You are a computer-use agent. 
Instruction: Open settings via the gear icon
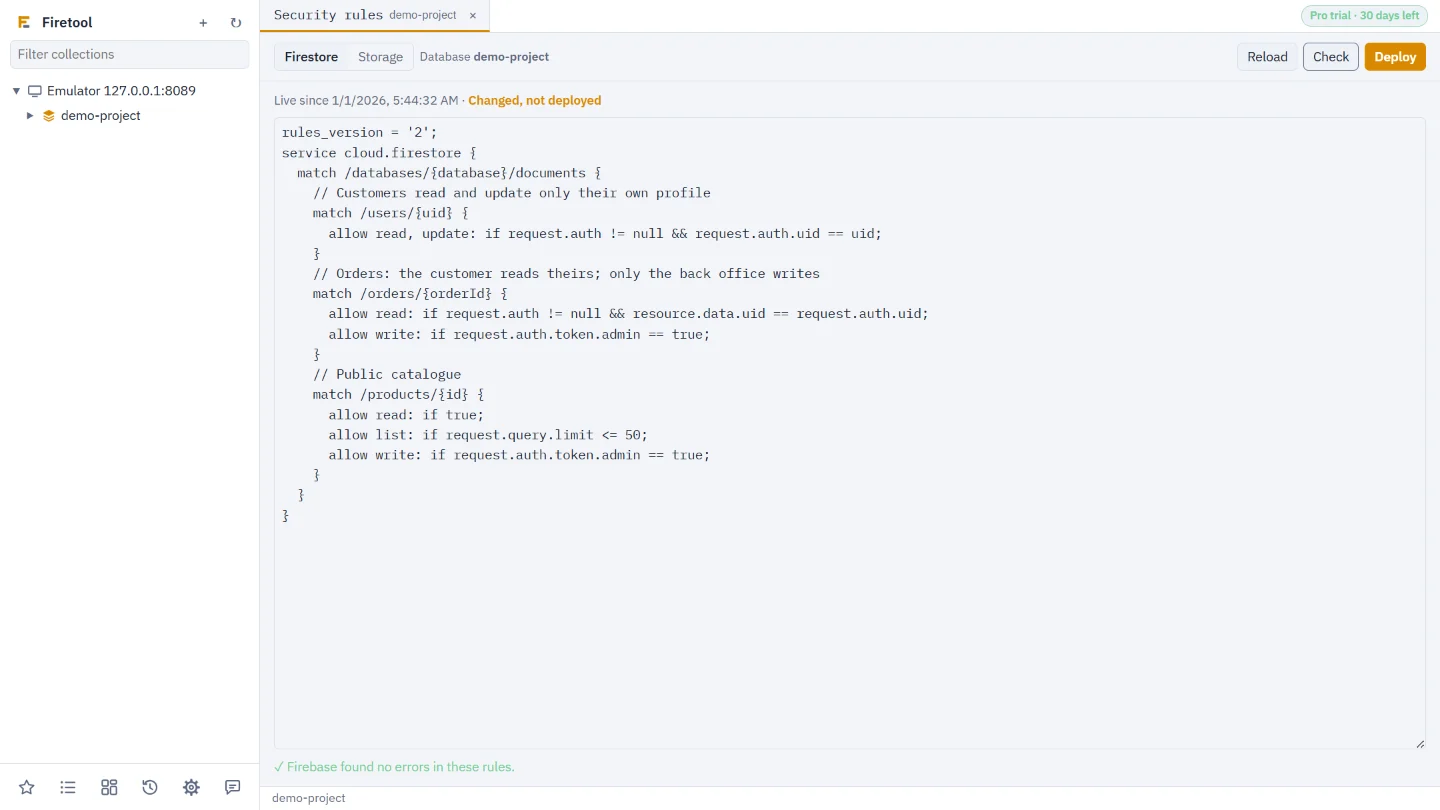[x=191, y=787]
